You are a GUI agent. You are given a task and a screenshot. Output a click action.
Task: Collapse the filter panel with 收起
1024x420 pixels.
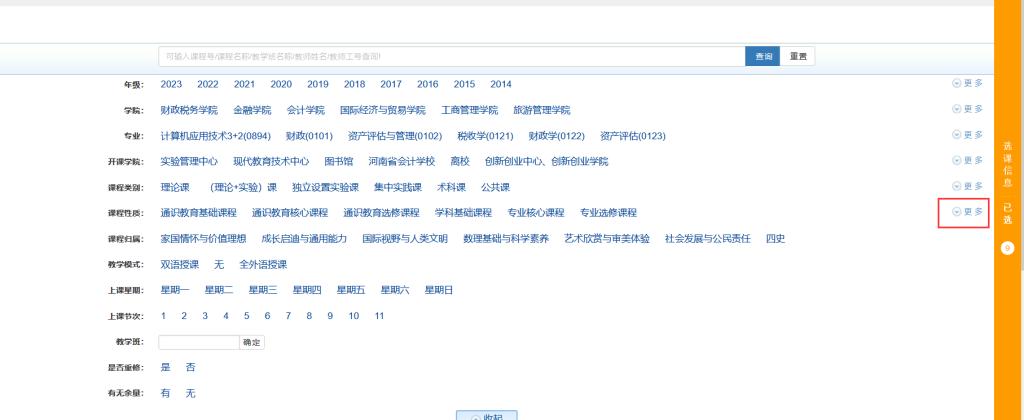[x=485, y=416]
